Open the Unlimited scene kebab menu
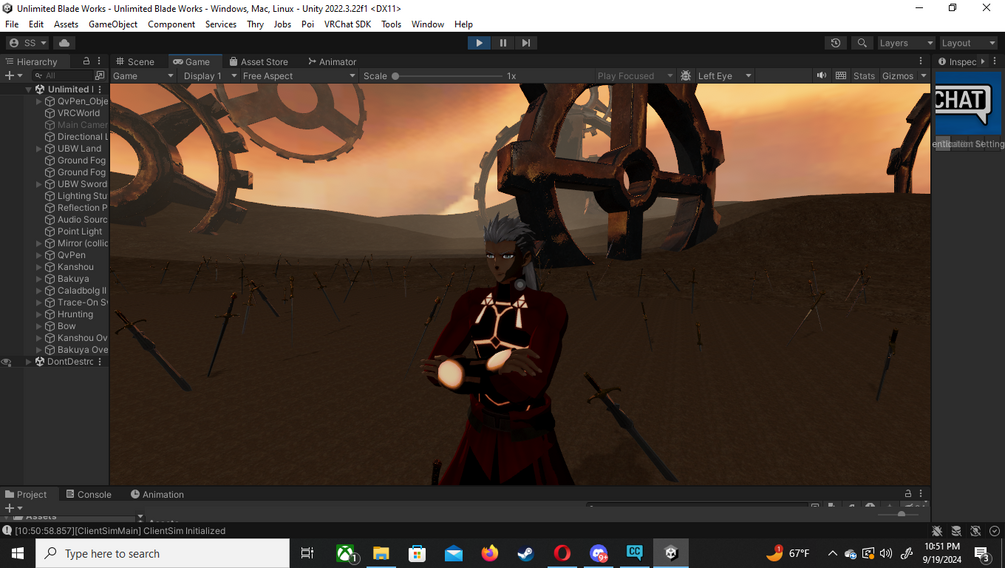The image size is (1005, 568). pyautogui.click(x=99, y=90)
